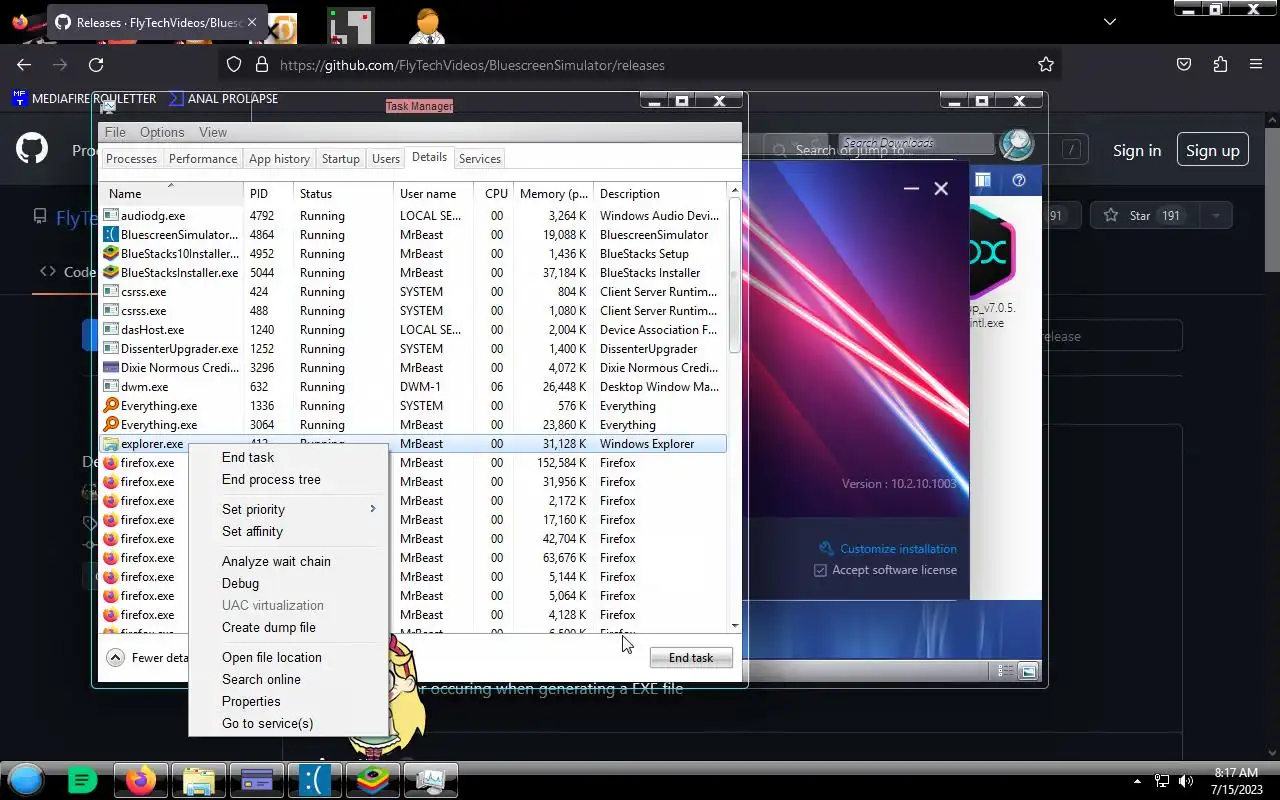Go to GitHub home logo
Screen dimensions: 1280x800
click(x=32, y=150)
